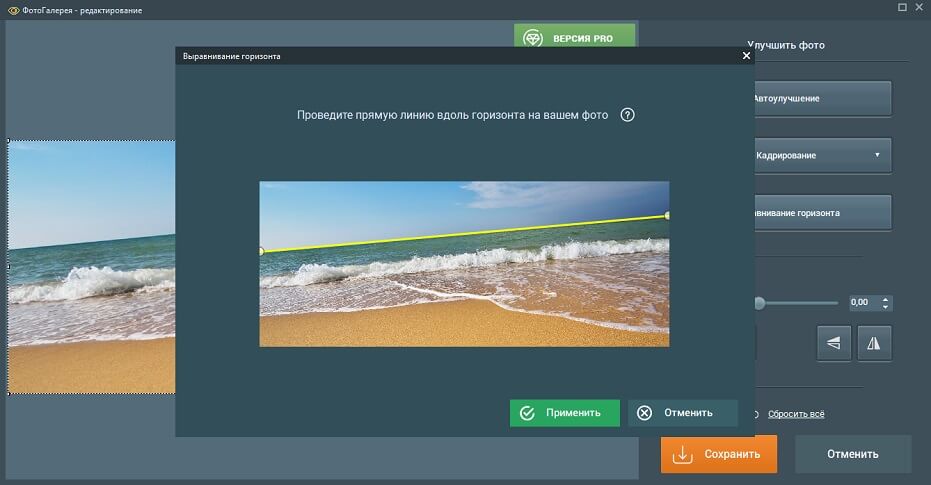Click the rotation slider handle
This screenshot has width=931, height=485.
(760, 302)
